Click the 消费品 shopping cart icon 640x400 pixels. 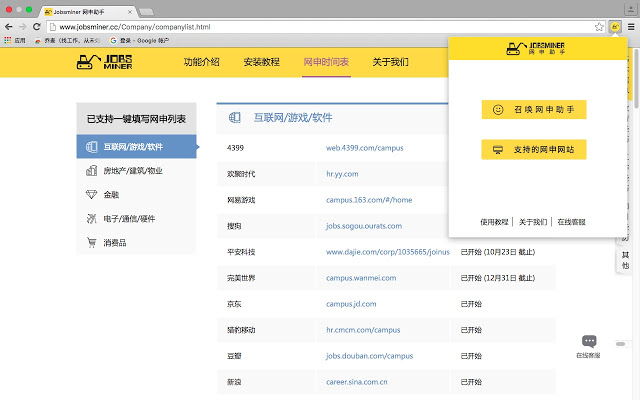point(91,242)
